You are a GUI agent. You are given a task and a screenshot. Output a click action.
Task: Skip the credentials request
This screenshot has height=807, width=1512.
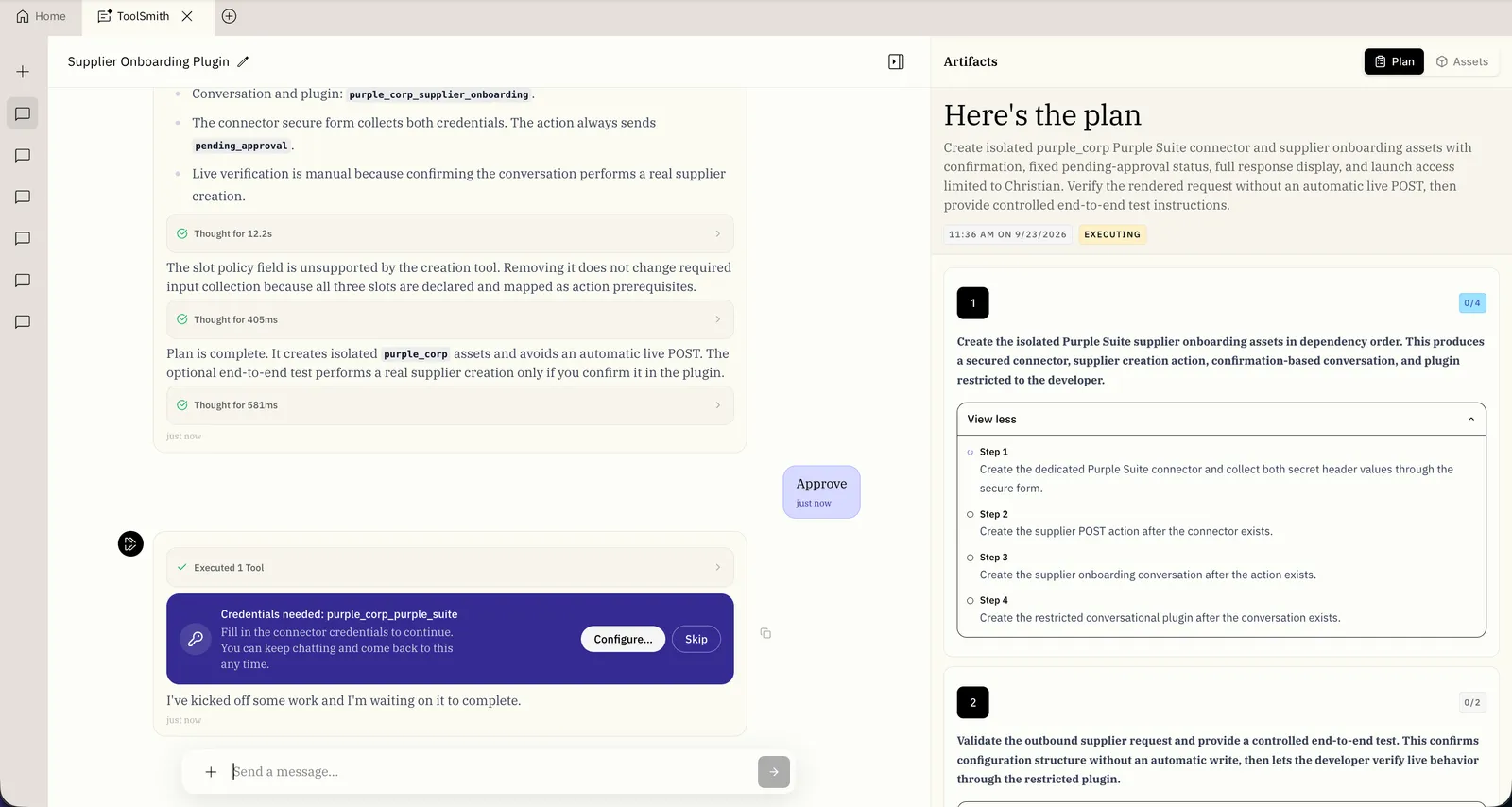tap(696, 639)
